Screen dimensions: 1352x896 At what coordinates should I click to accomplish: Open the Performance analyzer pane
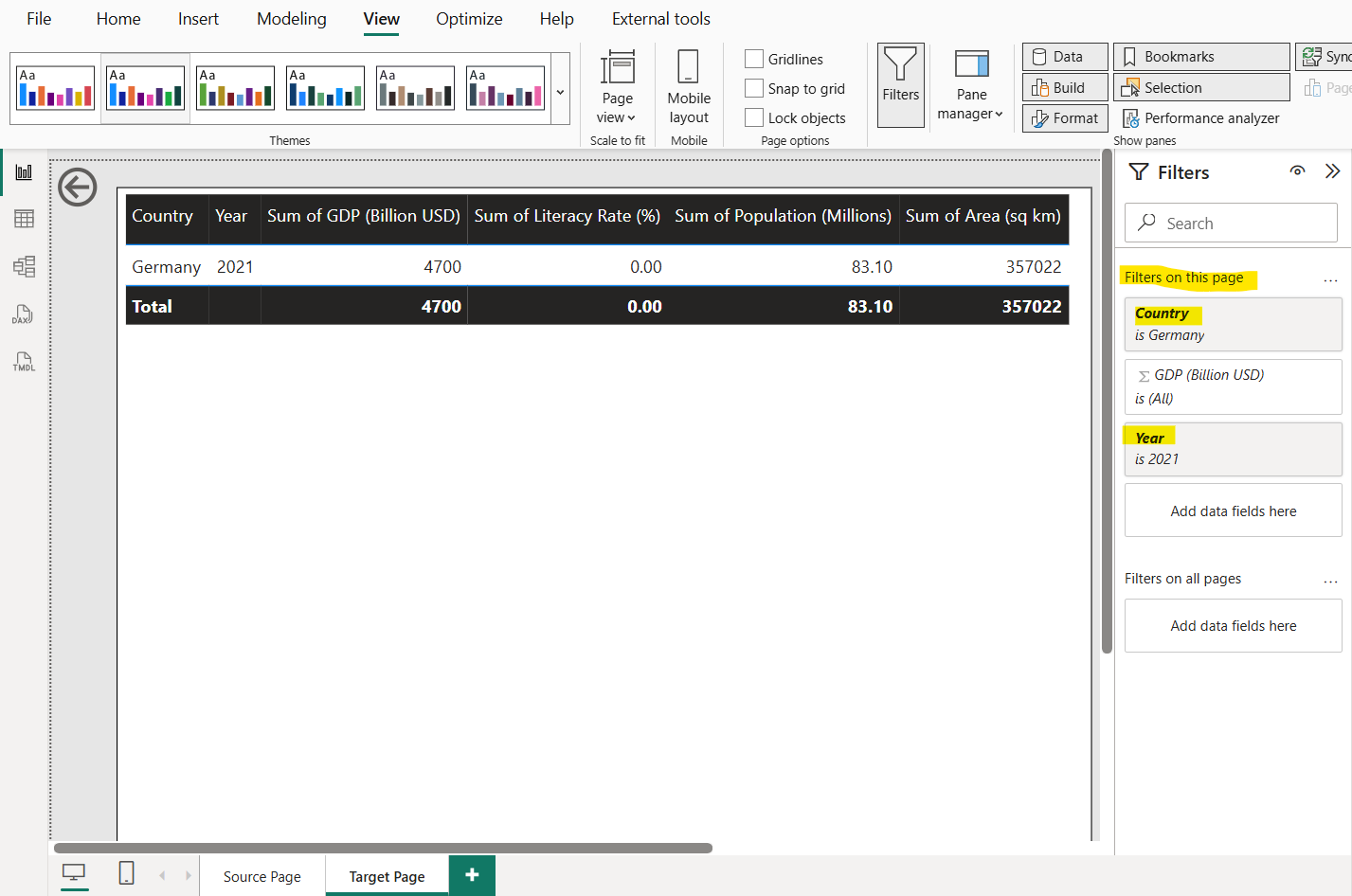pyautogui.click(x=1201, y=117)
